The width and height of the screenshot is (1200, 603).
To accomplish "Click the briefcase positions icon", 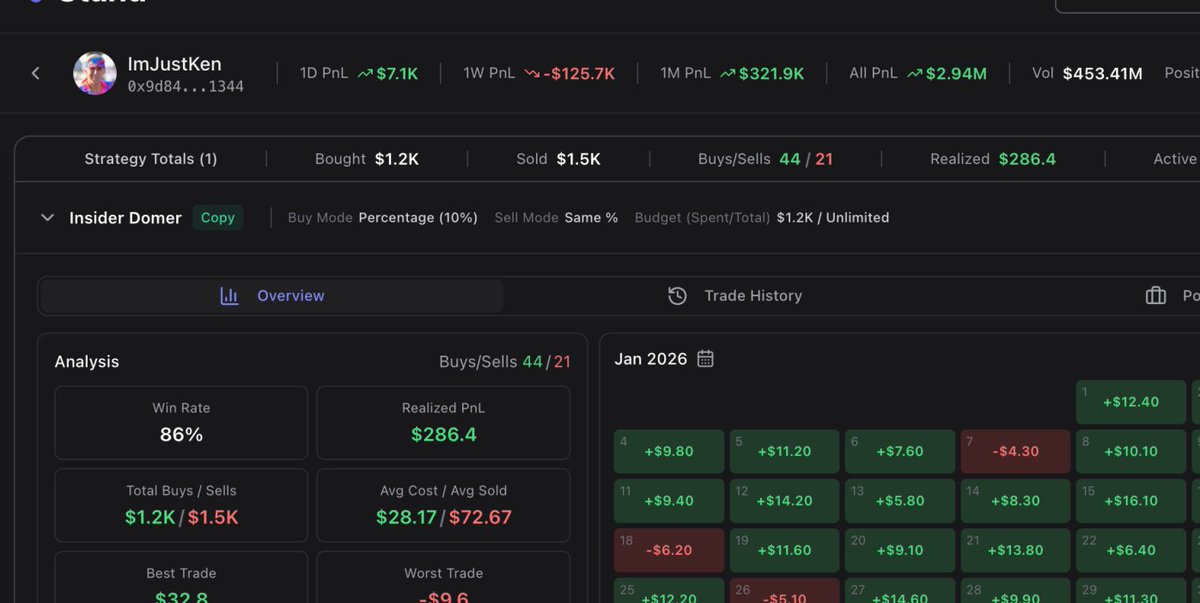I will [1156, 295].
